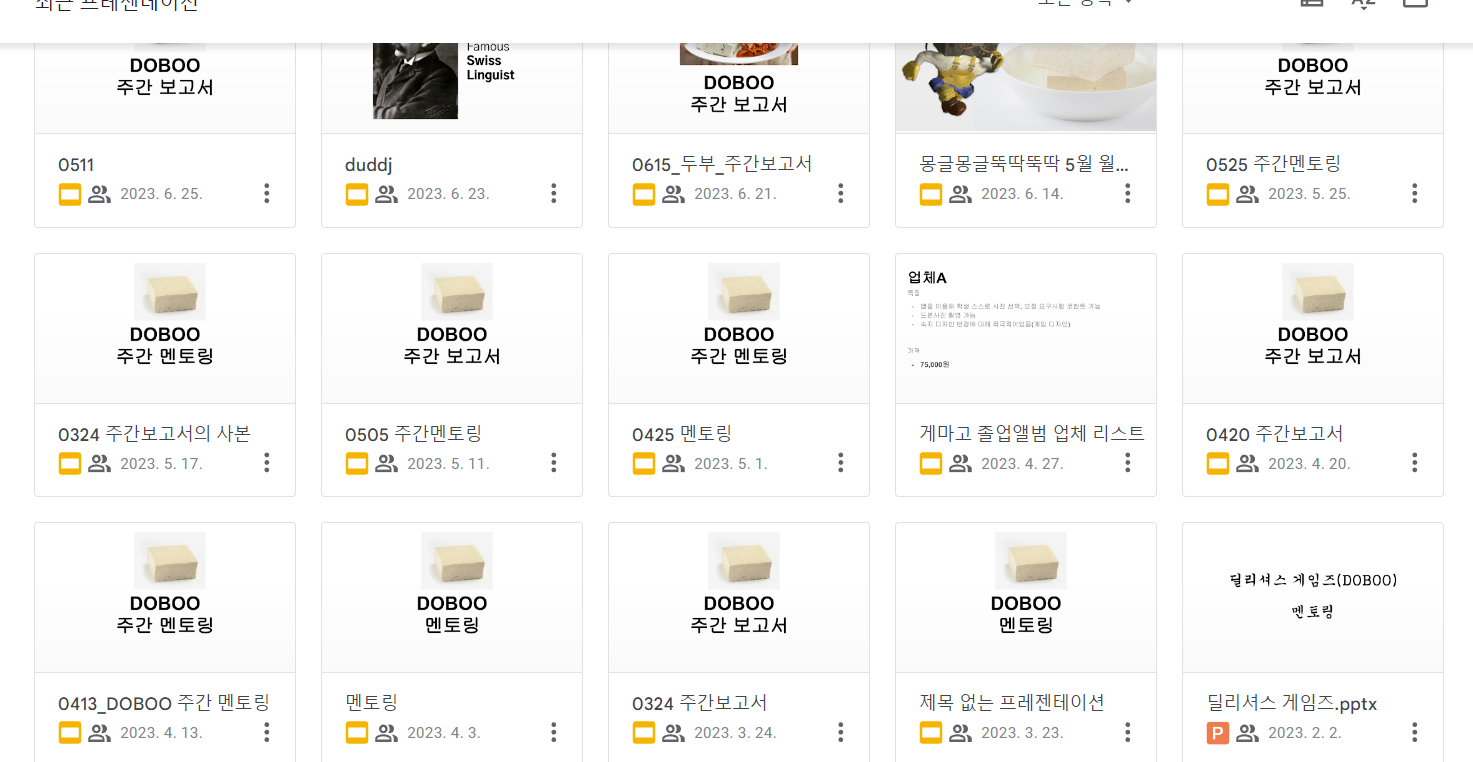Show the options menu for 딜리셔스 게임즈.pptx
Image resolution: width=1473 pixels, height=762 pixels.
point(1414,733)
